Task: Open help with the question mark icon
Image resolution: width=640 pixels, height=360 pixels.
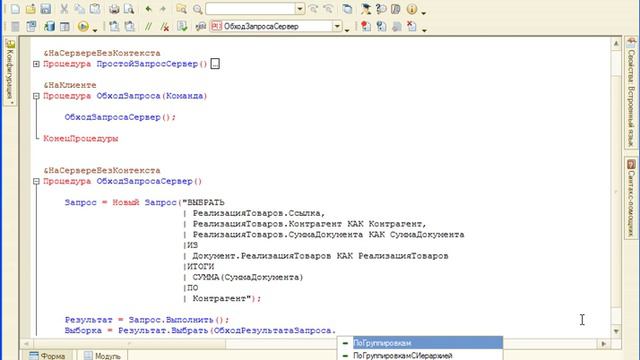Action: pos(381,9)
